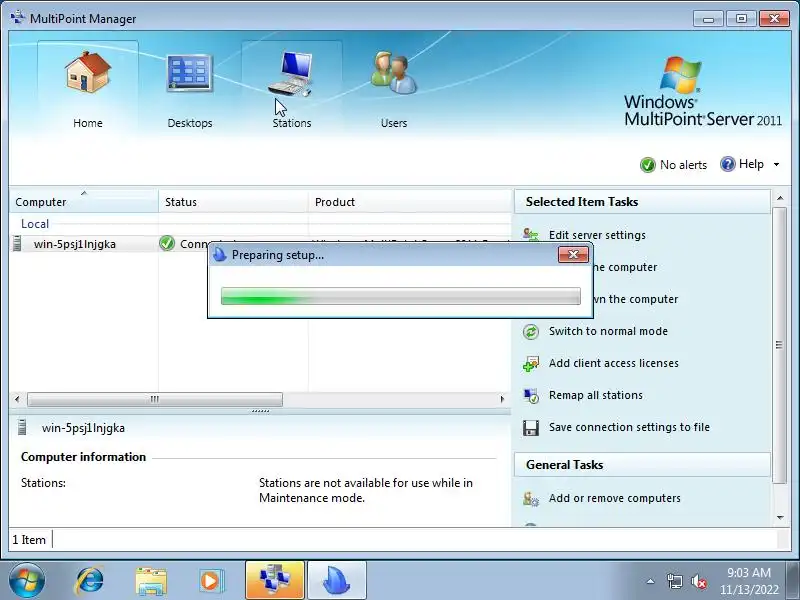
Task: Click Add client access licenses task
Action: (614, 363)
